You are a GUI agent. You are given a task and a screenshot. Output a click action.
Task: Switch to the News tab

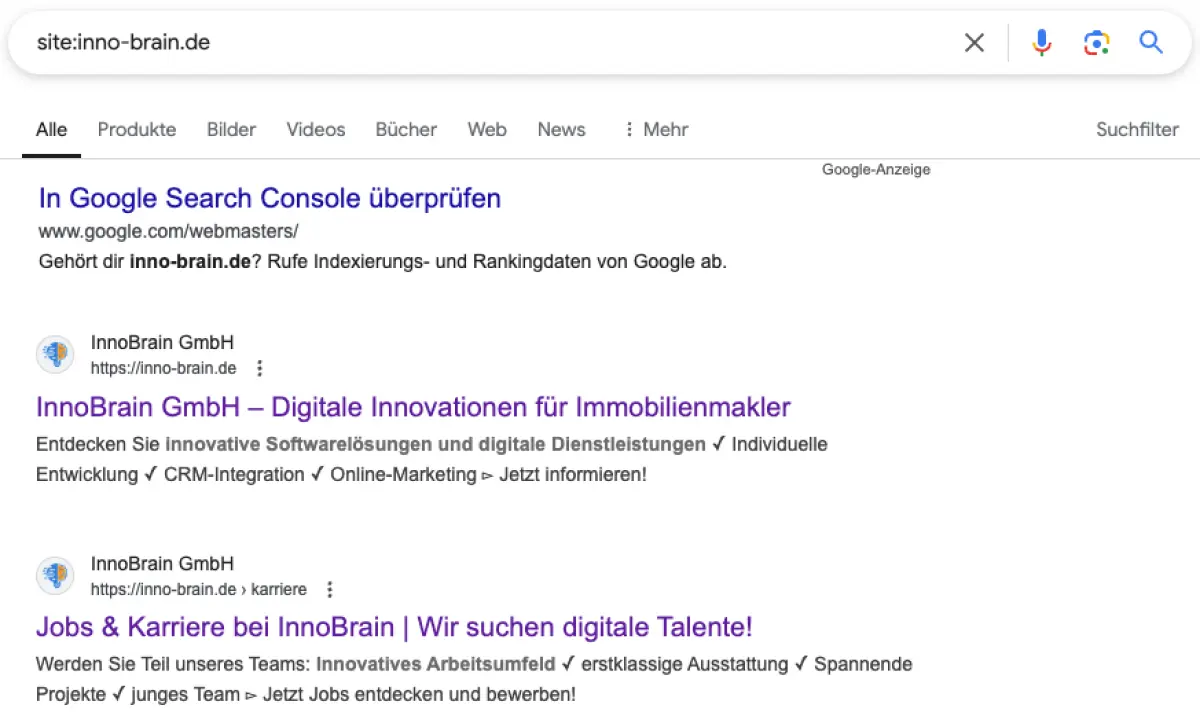[561, 129]
